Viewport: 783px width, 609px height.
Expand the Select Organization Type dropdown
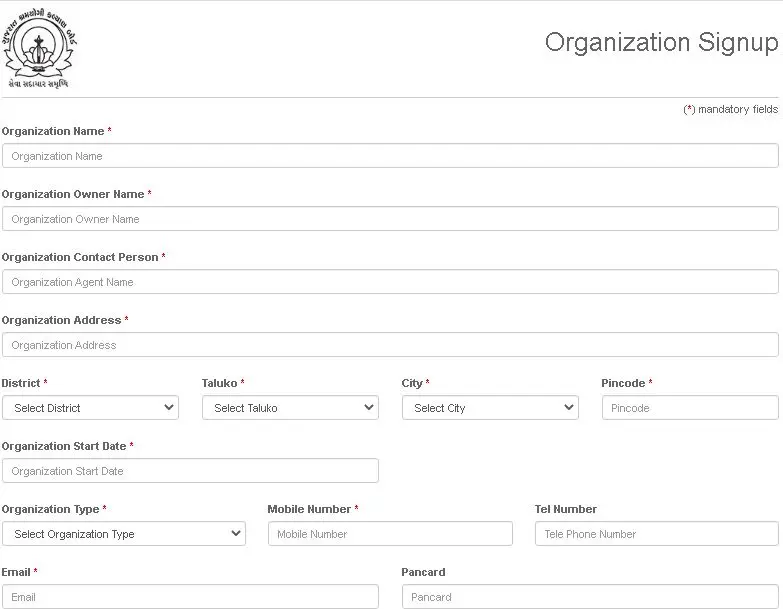click(x=124, y=534)
